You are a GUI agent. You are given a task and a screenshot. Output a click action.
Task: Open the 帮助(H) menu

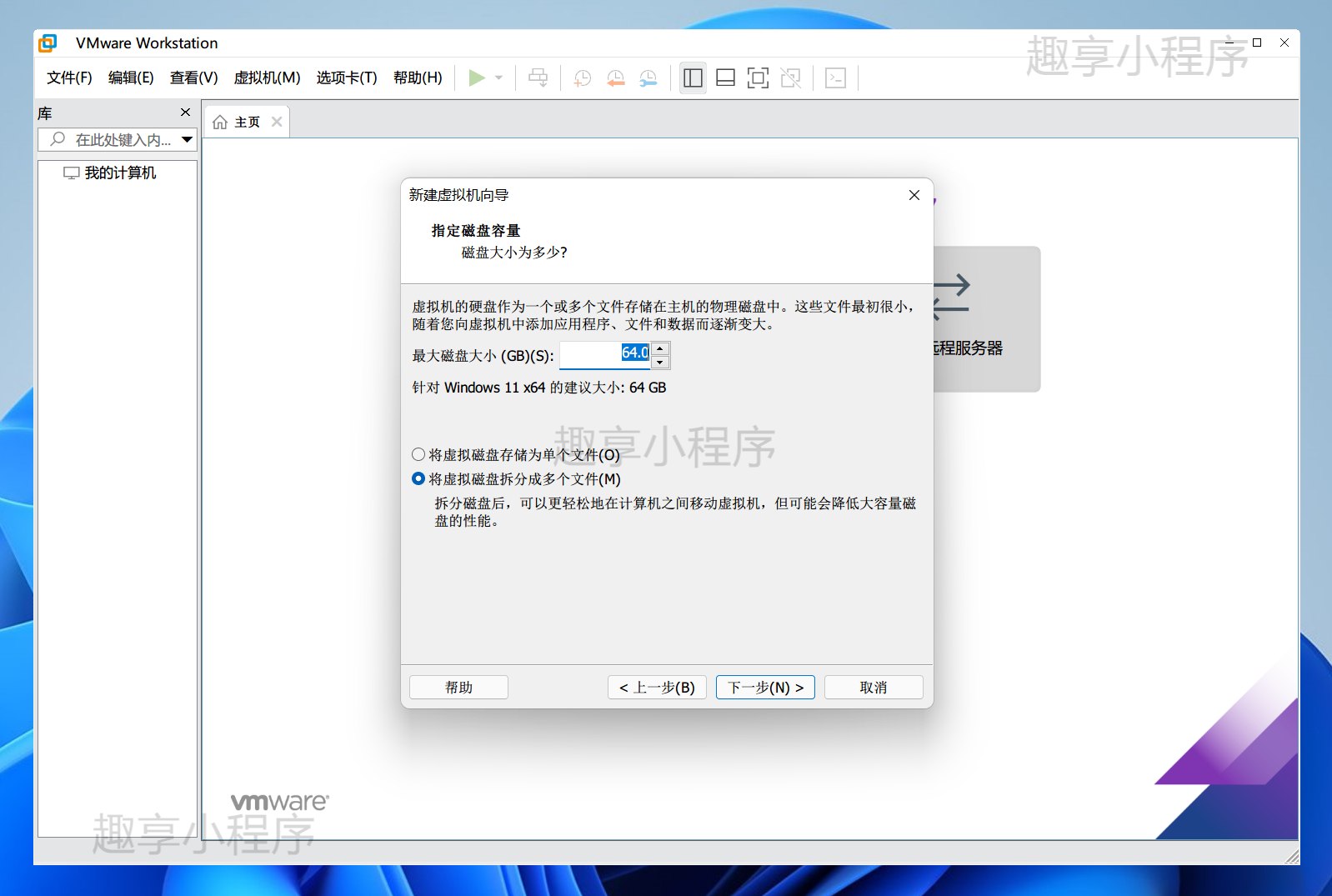click(418, 78)
